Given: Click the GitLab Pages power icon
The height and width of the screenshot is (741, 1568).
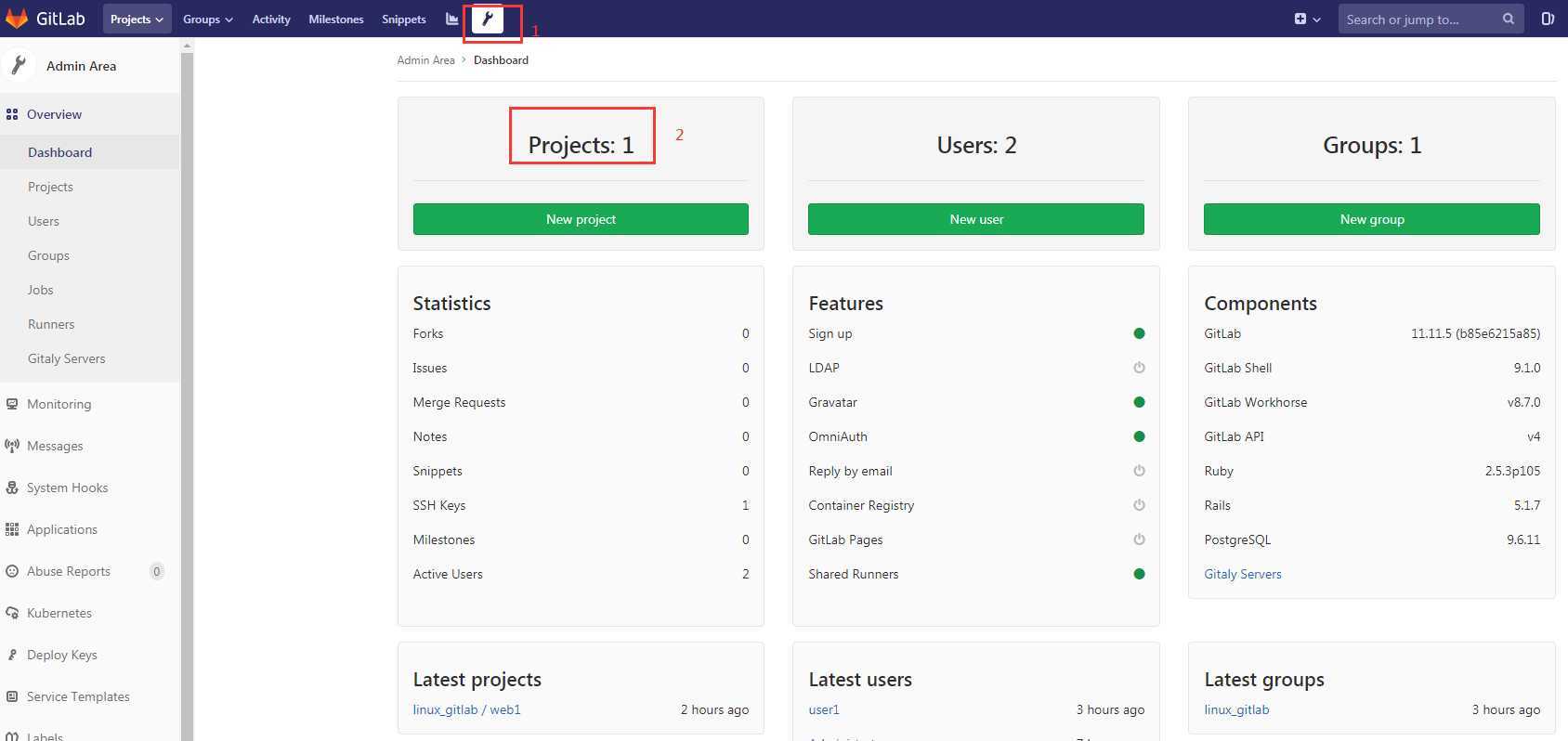Looking at the screenshot, I should click(x=1139, y=539).
